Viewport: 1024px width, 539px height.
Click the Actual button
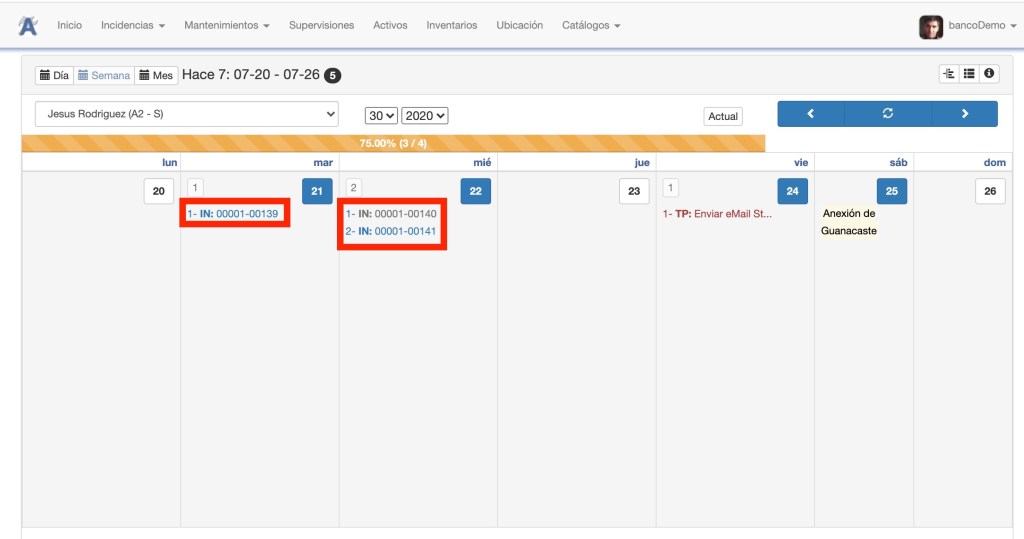[723, 116]
